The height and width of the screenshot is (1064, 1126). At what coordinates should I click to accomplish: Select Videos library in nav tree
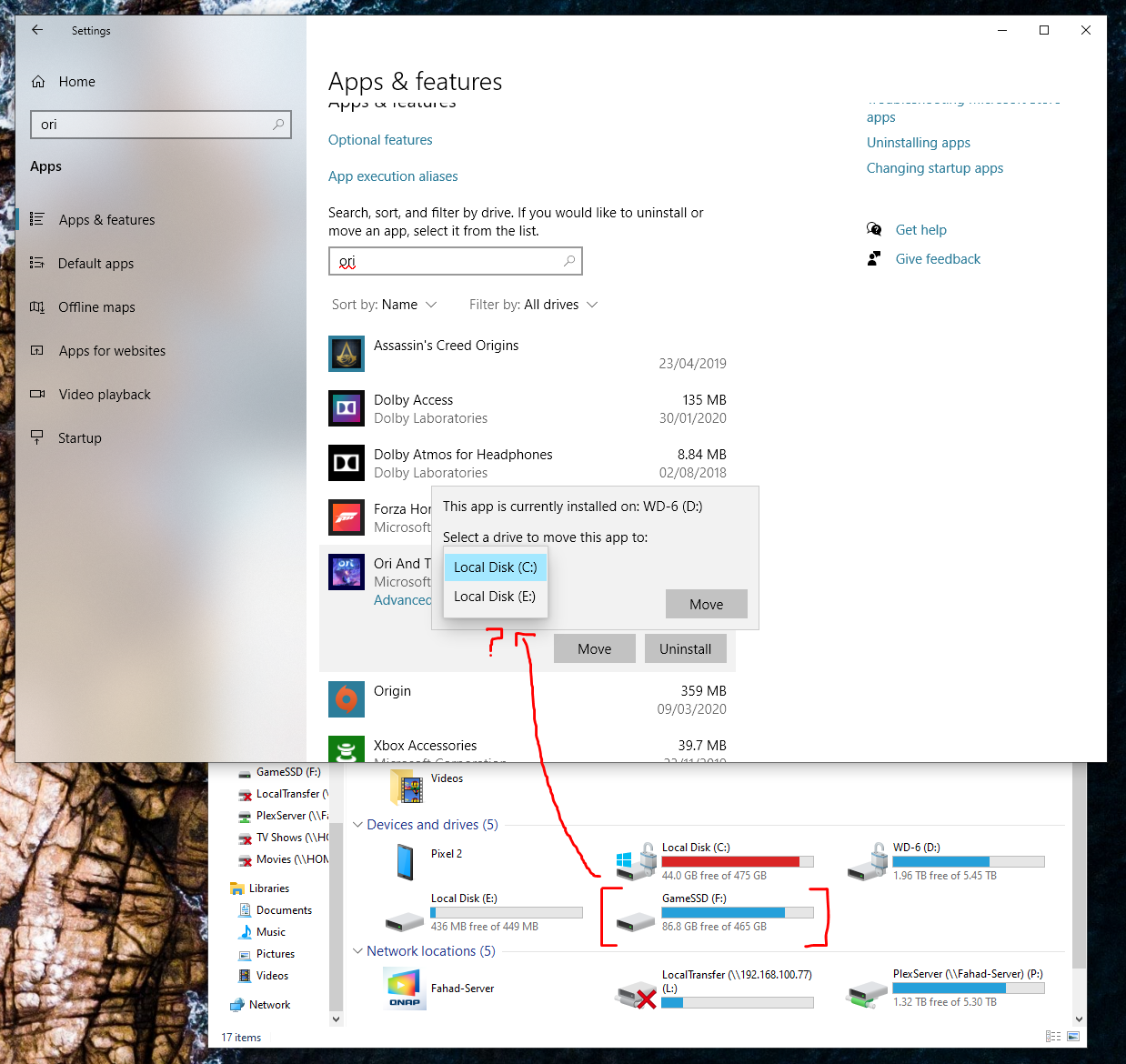(x=263, y=976)
